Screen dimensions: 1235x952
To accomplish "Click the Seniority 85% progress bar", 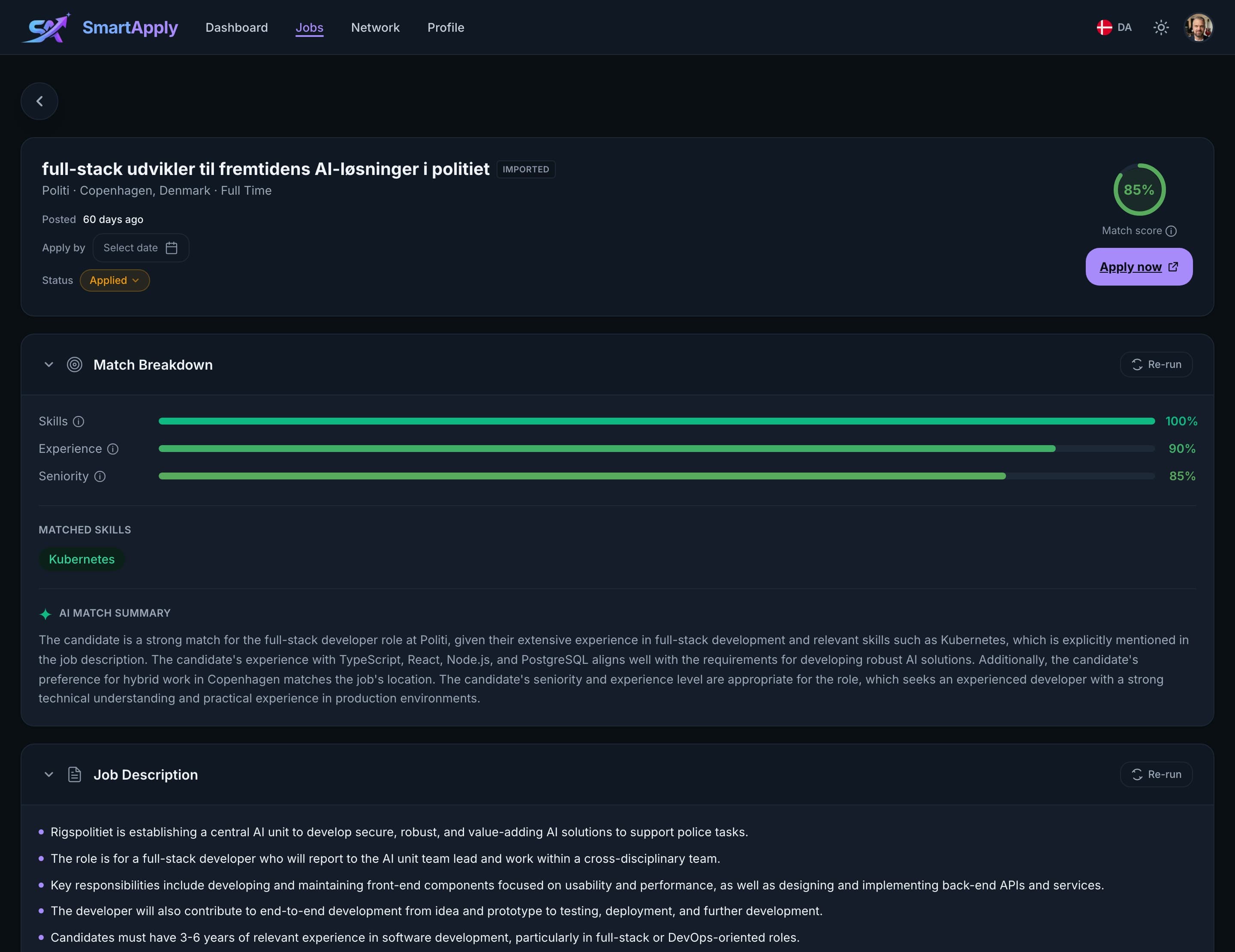I will pos(657,476).
